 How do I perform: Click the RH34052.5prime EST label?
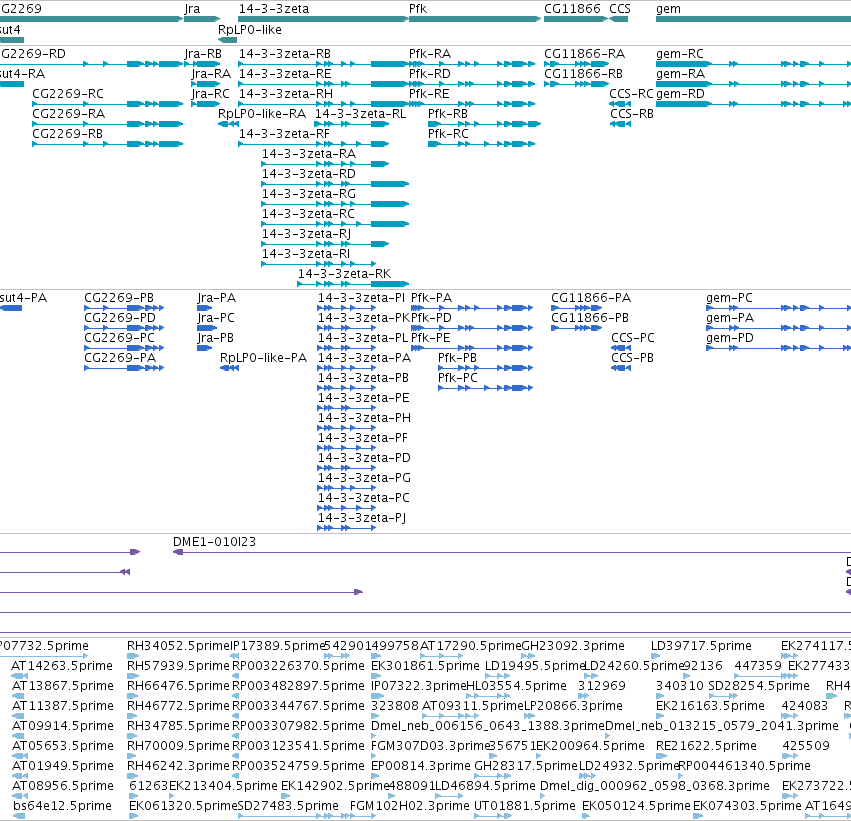[179, 646]
